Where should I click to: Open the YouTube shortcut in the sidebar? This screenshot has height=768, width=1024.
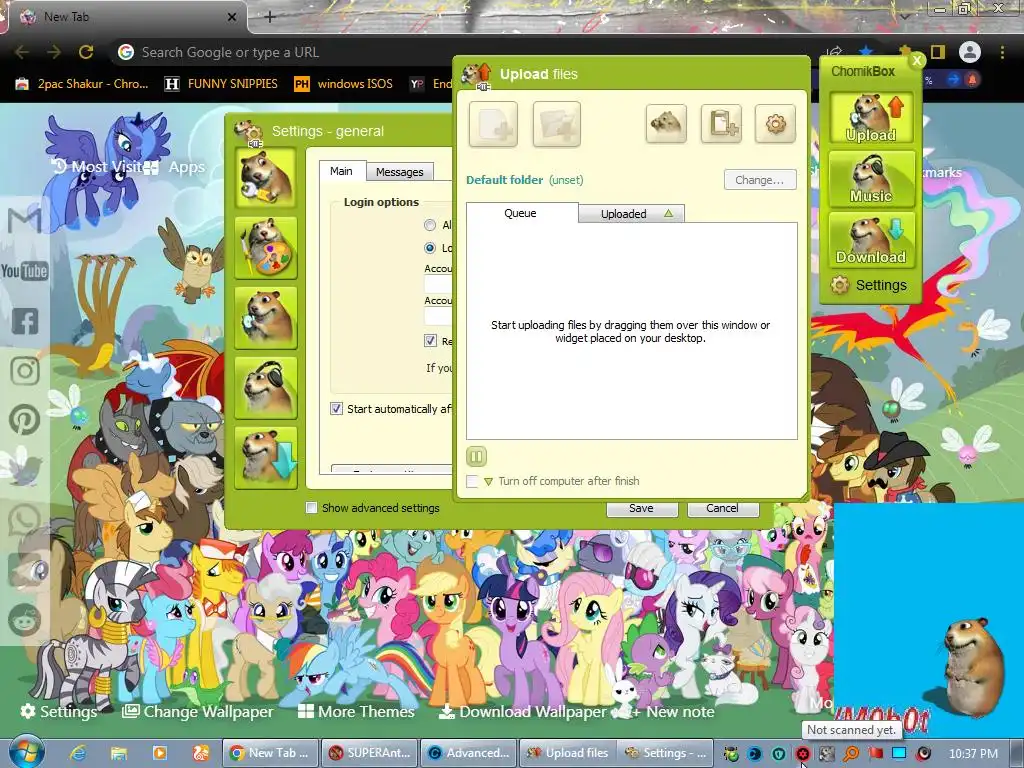coord(24,270)
